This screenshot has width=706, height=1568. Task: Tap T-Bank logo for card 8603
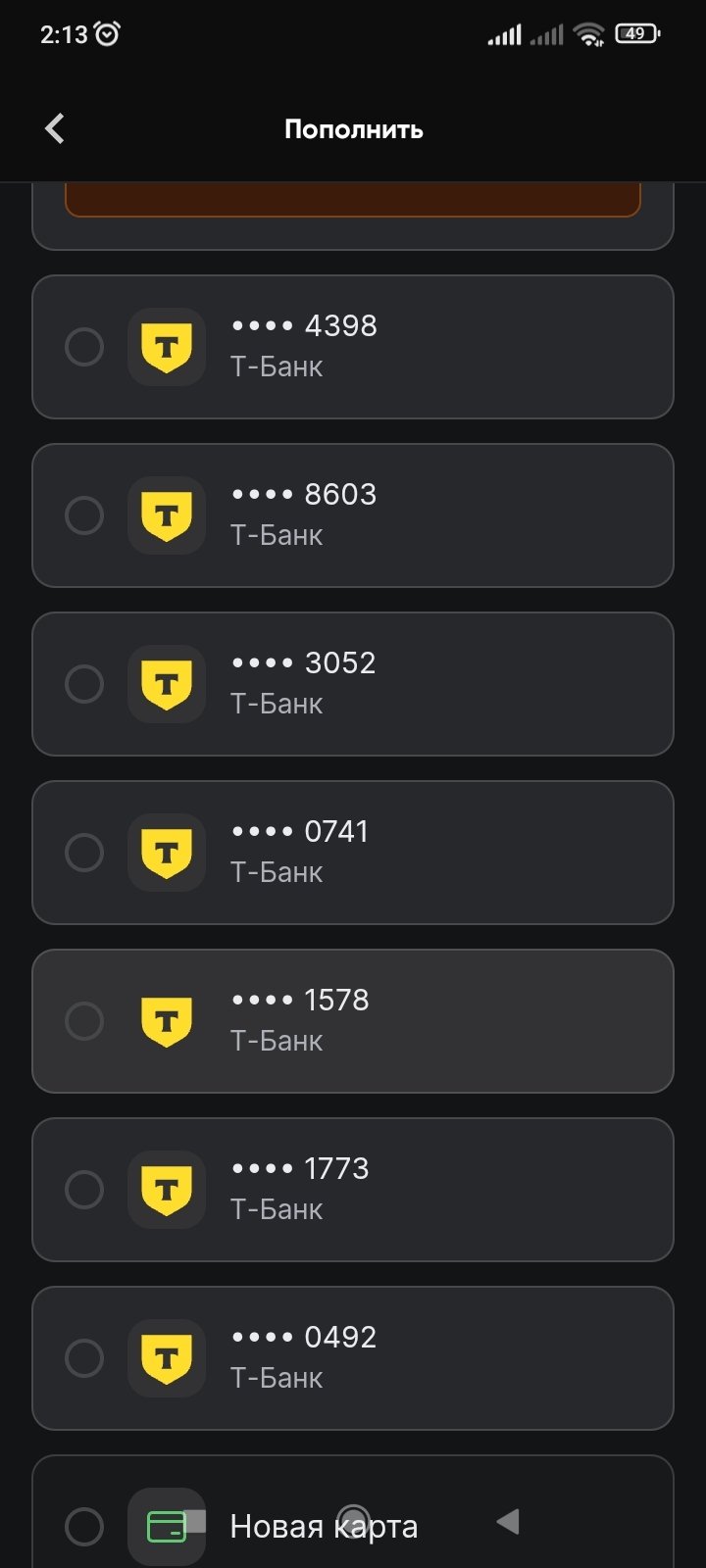(x=167, y=515)
